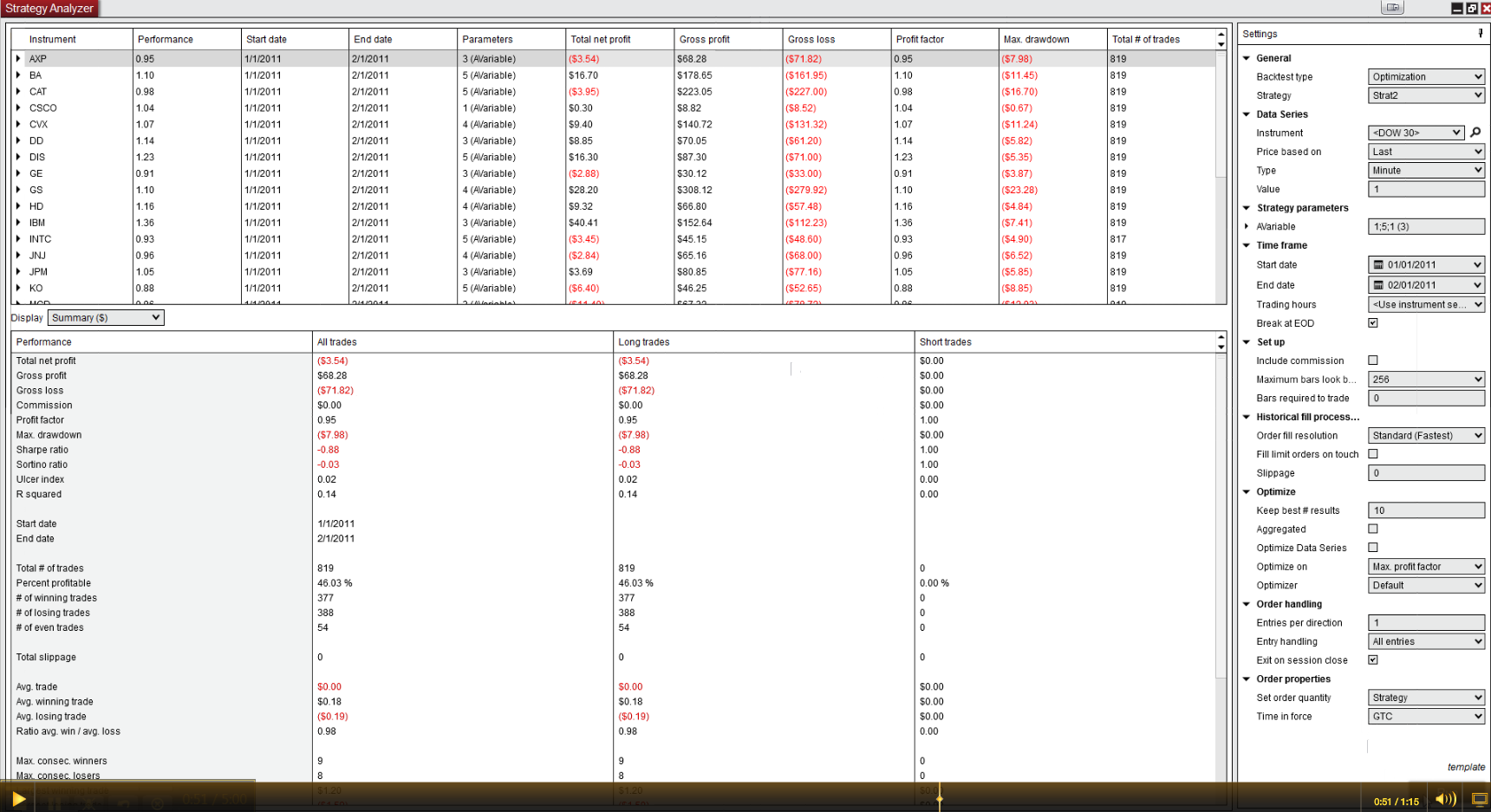Image resolution: width=1491 pixels, height=812 pixels.
Task: Open the Time in force dropdown
Action: click(x=1426, y=717)
